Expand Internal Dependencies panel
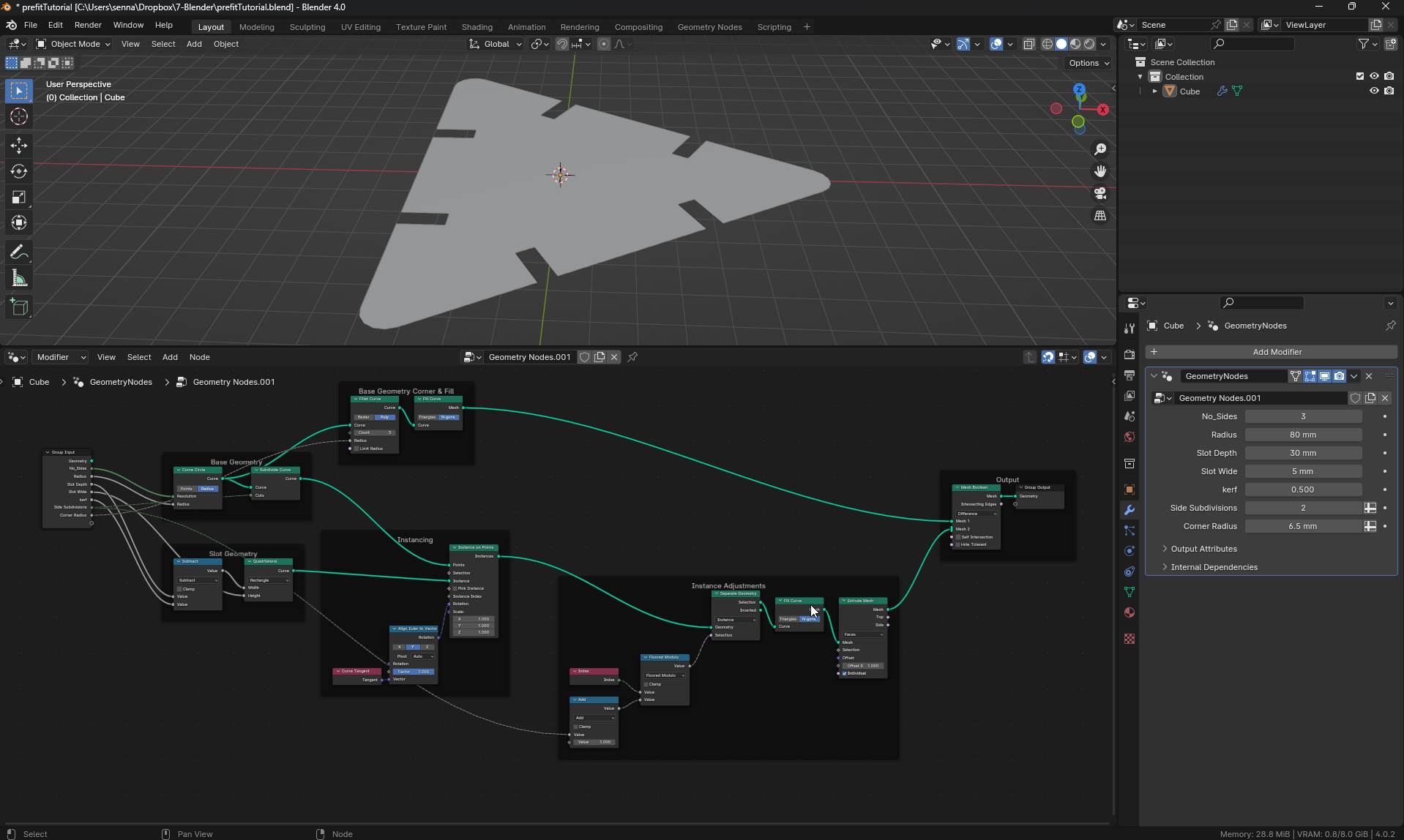Screen dimensions: 1404x840 click(x=1214, y=567)
